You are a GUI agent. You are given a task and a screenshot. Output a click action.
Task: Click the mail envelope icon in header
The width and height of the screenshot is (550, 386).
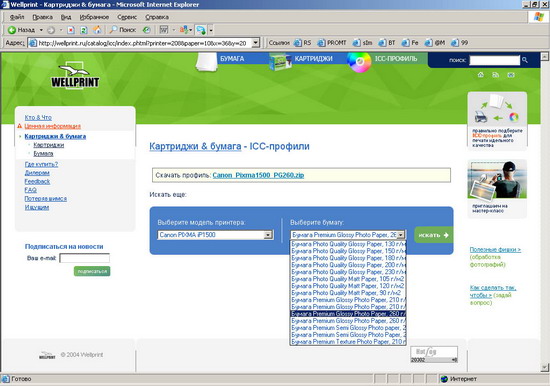(x=511, y=75)
